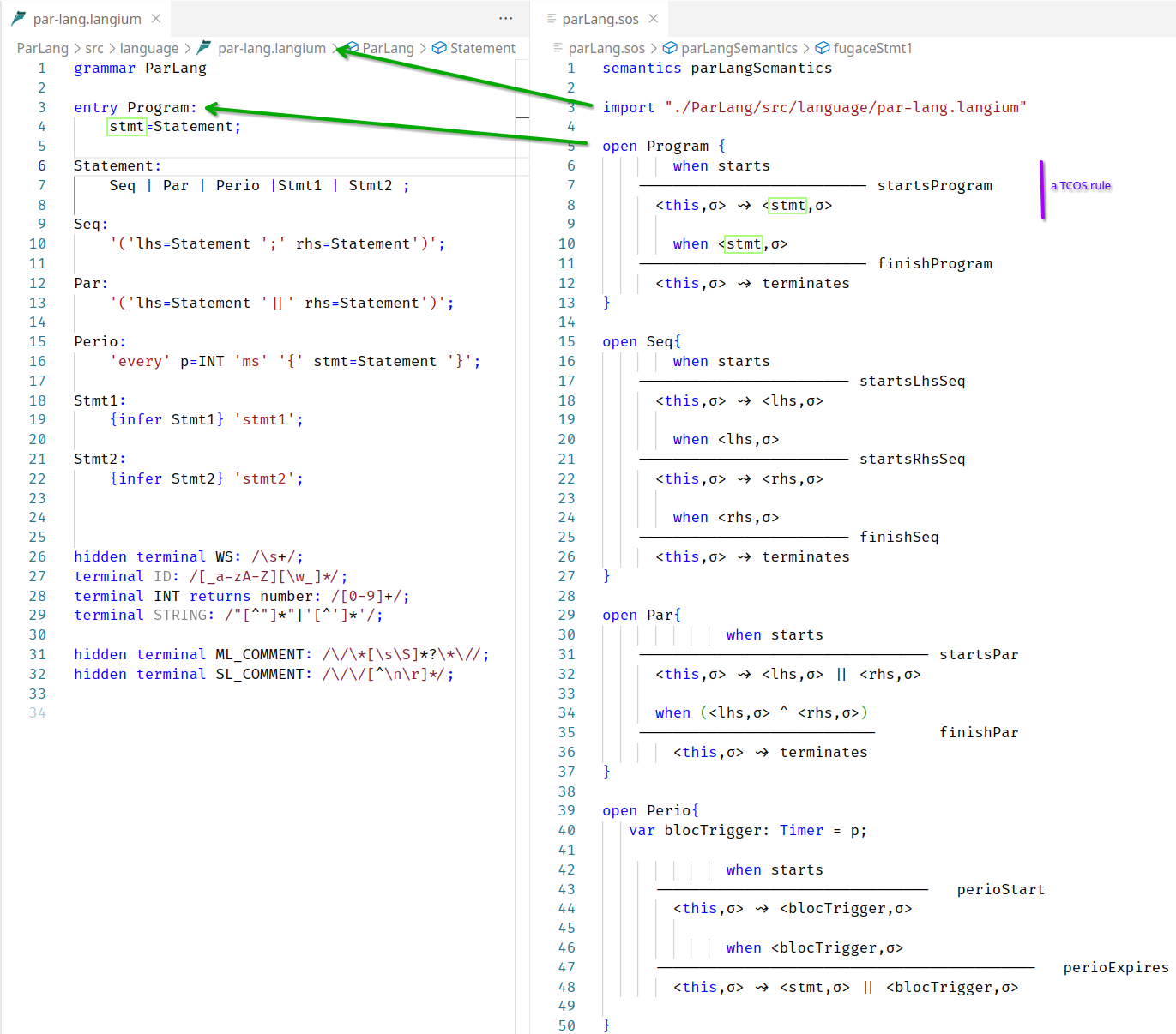1176x1034 pixels.
Task: Click 'finishProgram' rule name
Action: (934, 264)
